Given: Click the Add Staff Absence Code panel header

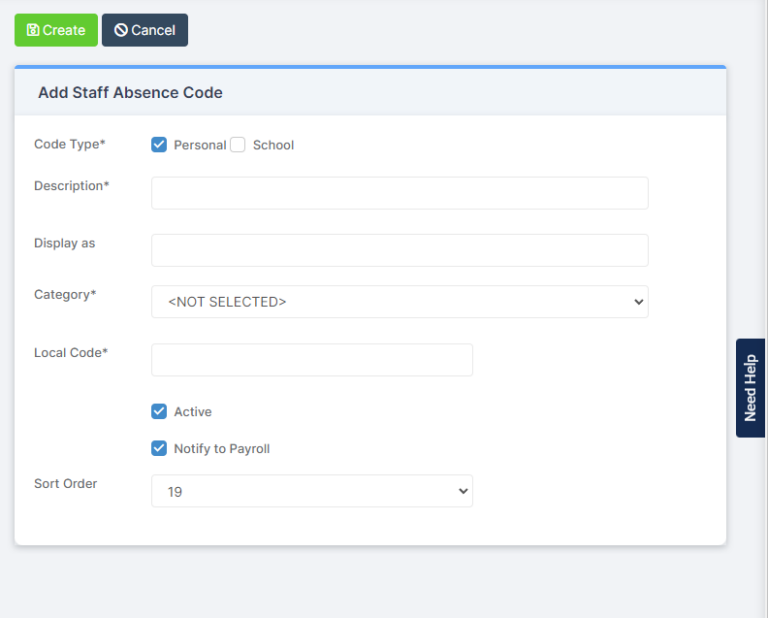Looking at the screenshot, I should [x=130, y=93].
